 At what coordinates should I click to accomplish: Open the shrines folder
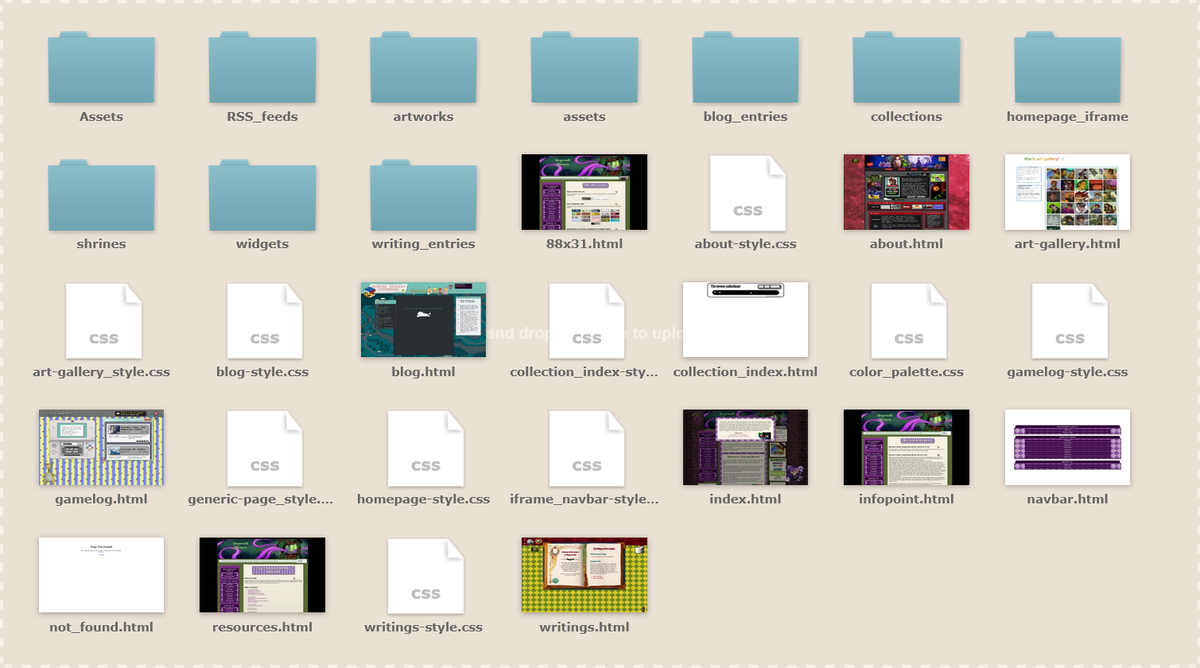pyautogui.click(x=101, y=195)
